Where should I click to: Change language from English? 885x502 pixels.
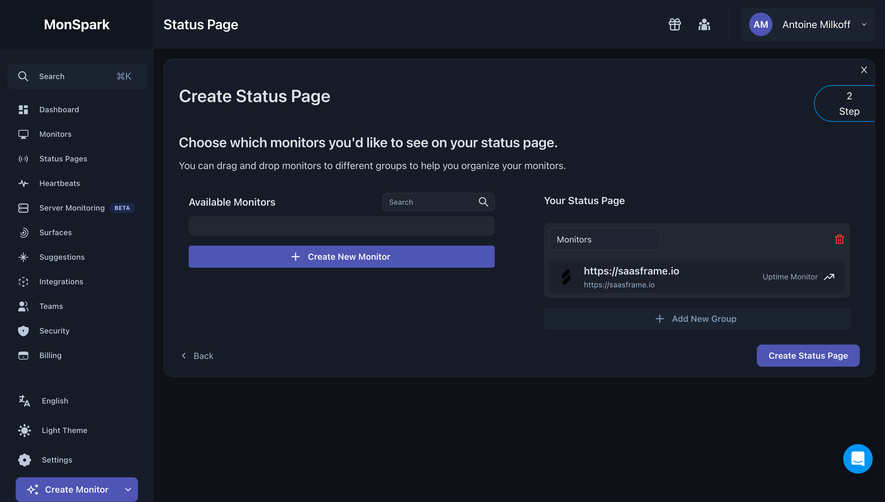[55, 401]
